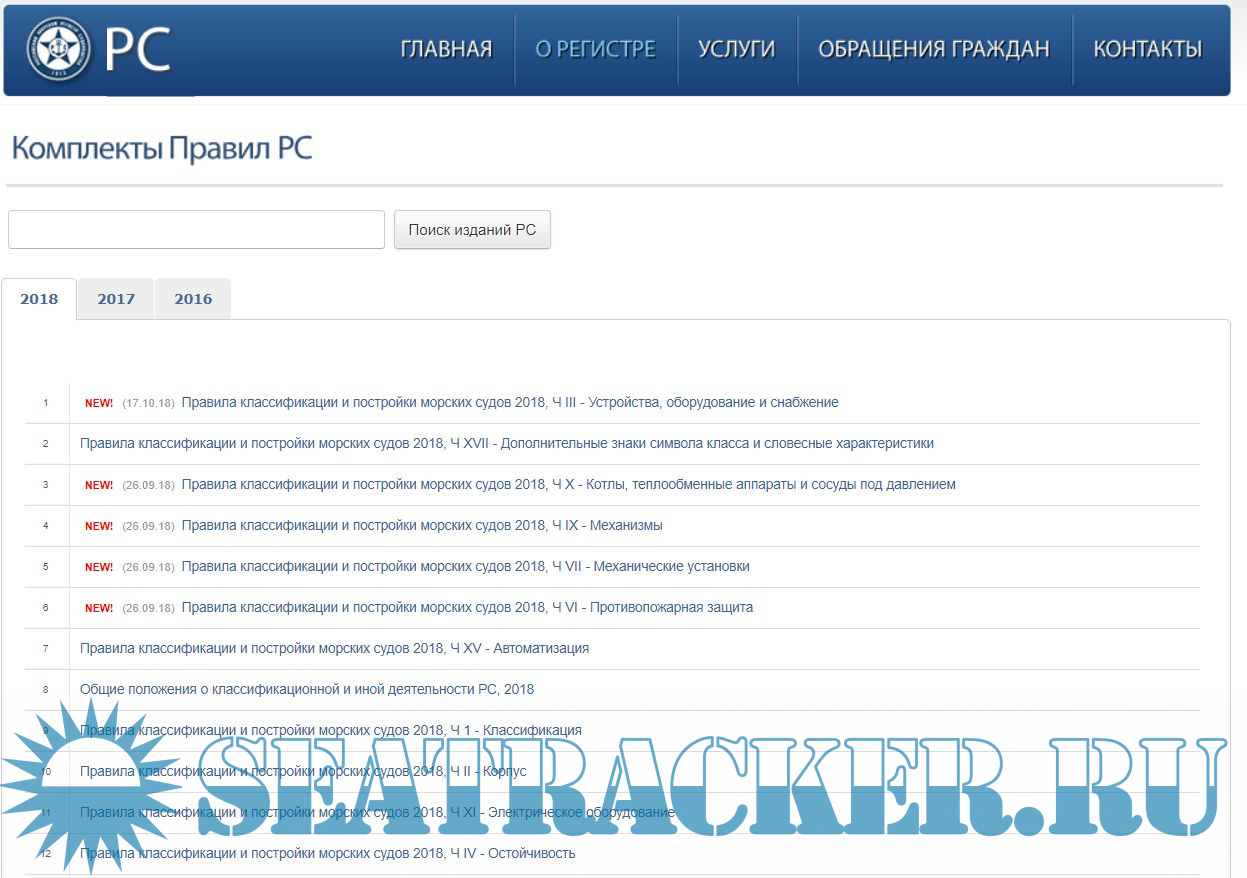Click the РС logo emblem in header

(58, 49)
